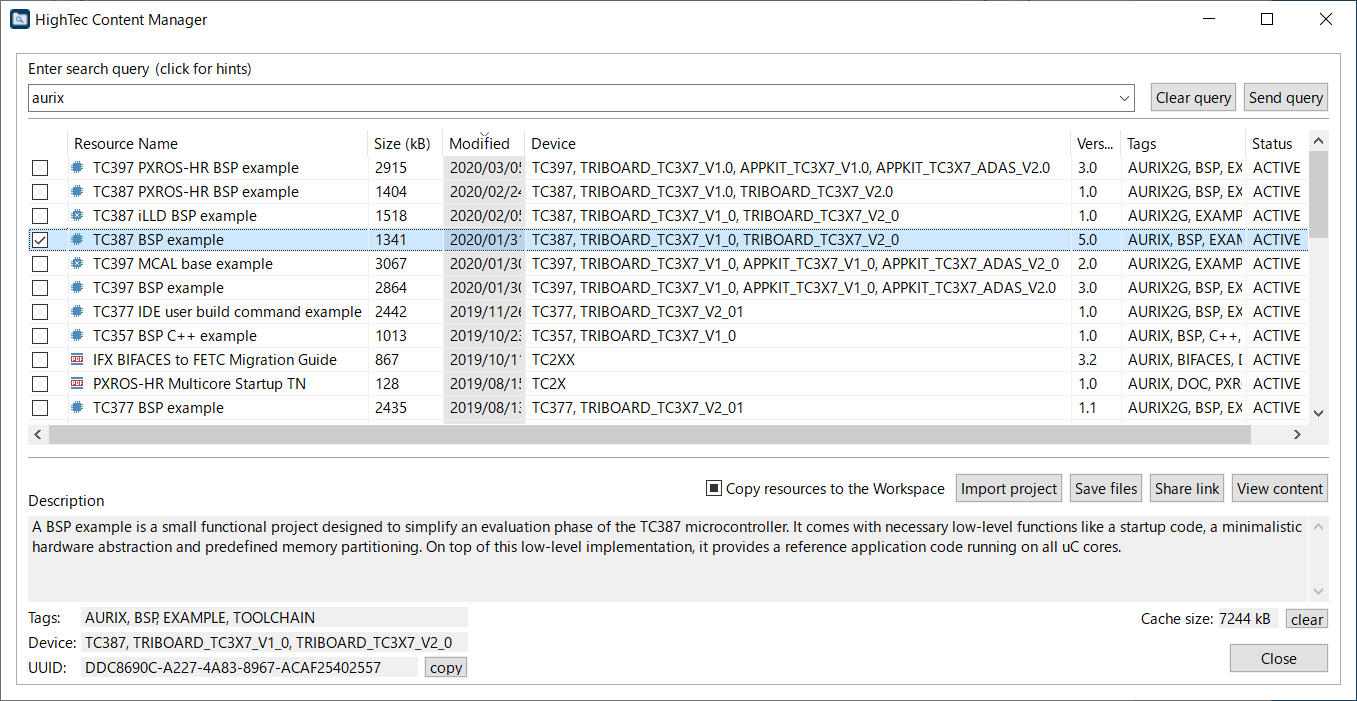Screen dimensions: 1357x701
Task: Toggle Copy resources to the Workspace checkbox
Action: coord(714,489)
